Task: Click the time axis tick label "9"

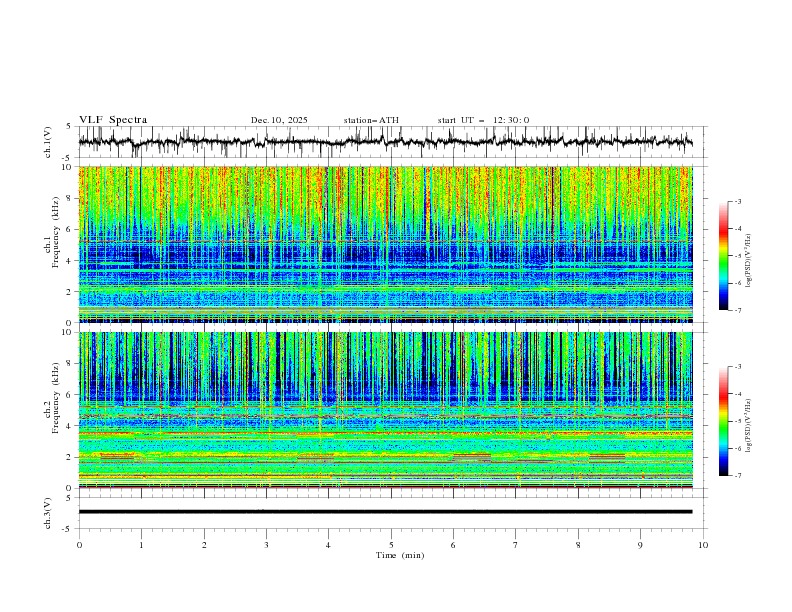Action: (640, 545)
